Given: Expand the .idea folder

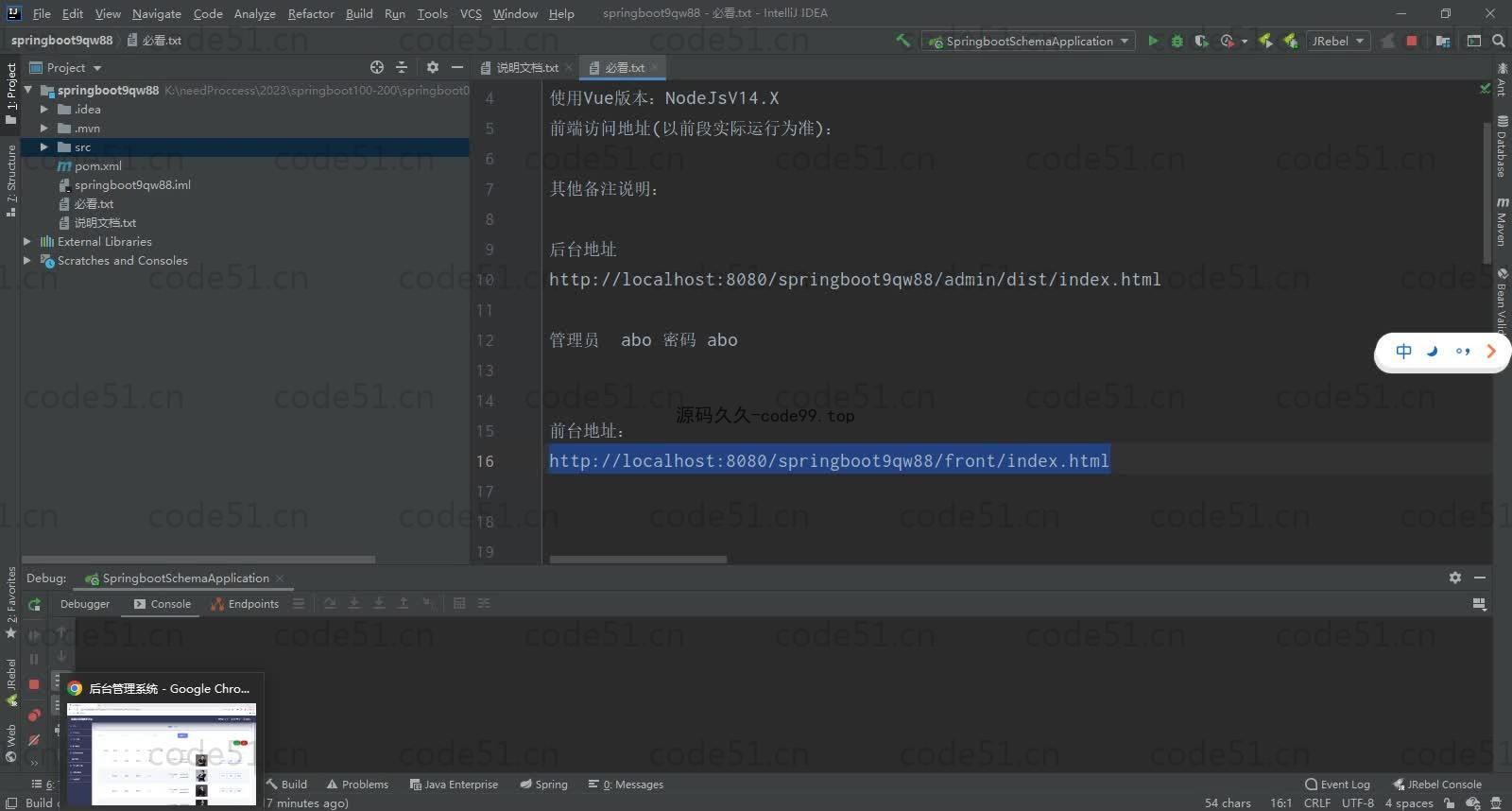Looking at the screenshot, I should 43,109.
